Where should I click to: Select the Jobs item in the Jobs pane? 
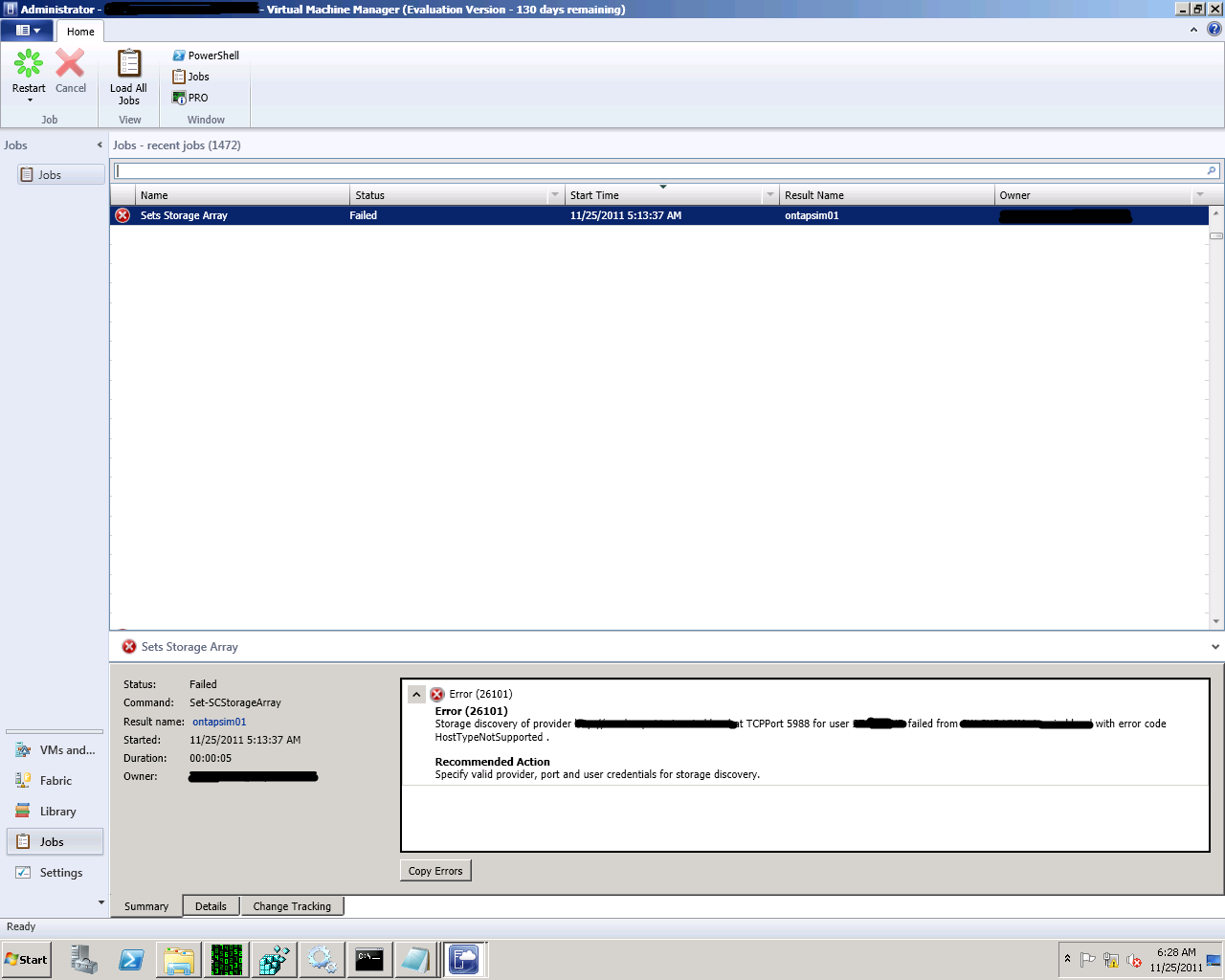(x=60, y=175)
